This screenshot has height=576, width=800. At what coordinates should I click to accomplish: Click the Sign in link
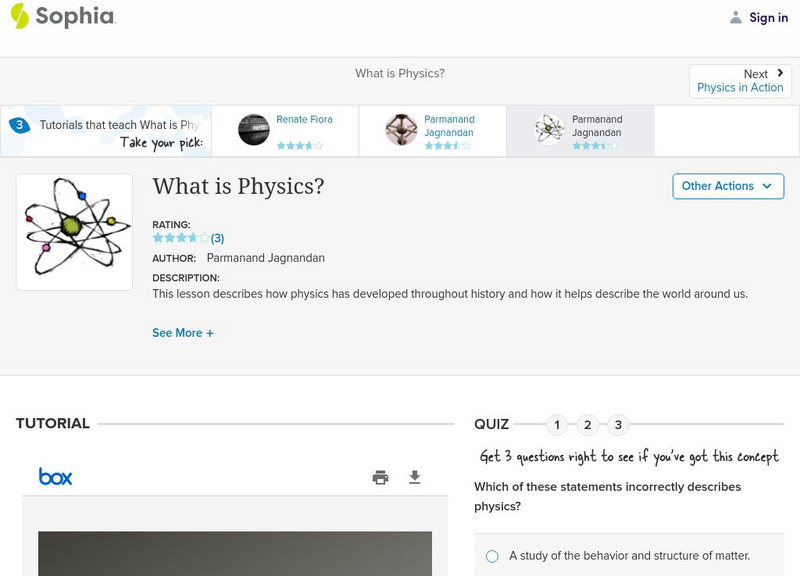click(x=768, y=17)
